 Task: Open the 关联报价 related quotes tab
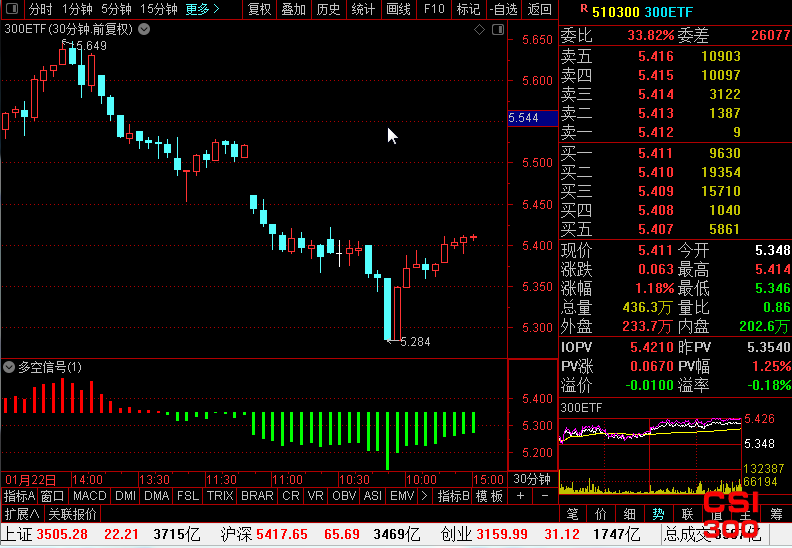72,514
